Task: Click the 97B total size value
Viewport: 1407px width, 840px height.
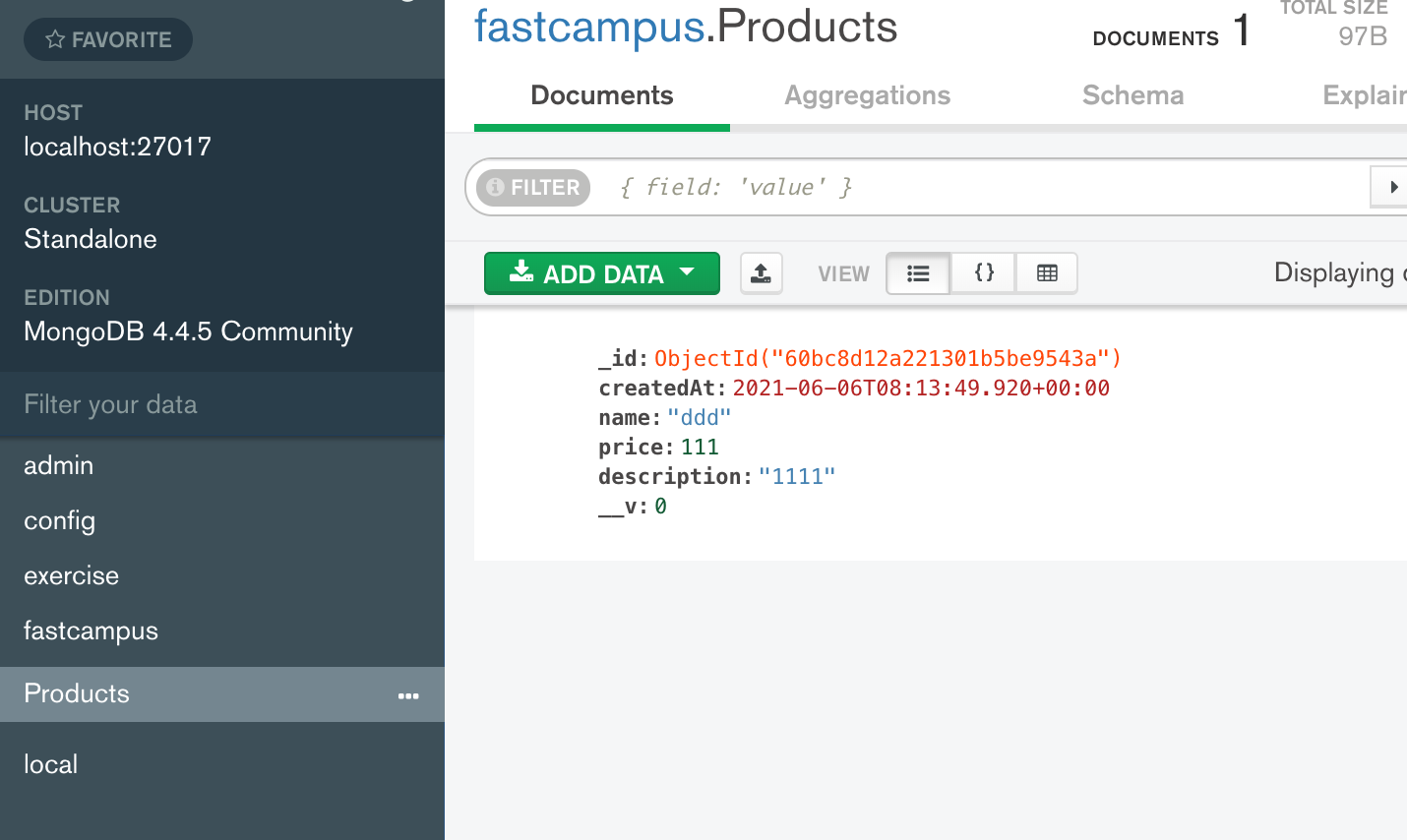Action: pos(1363,36)
